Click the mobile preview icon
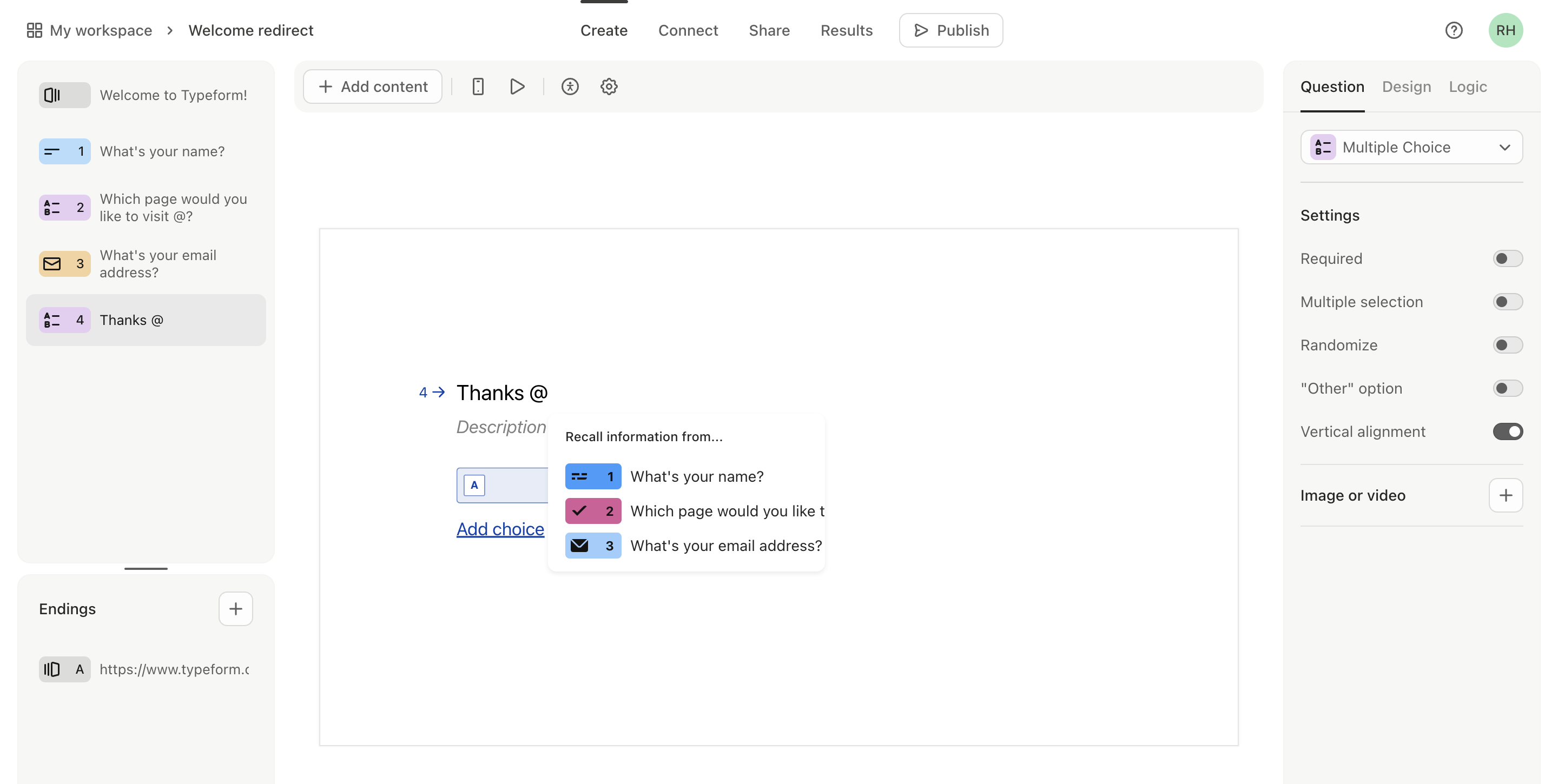 tap(479, 86)
